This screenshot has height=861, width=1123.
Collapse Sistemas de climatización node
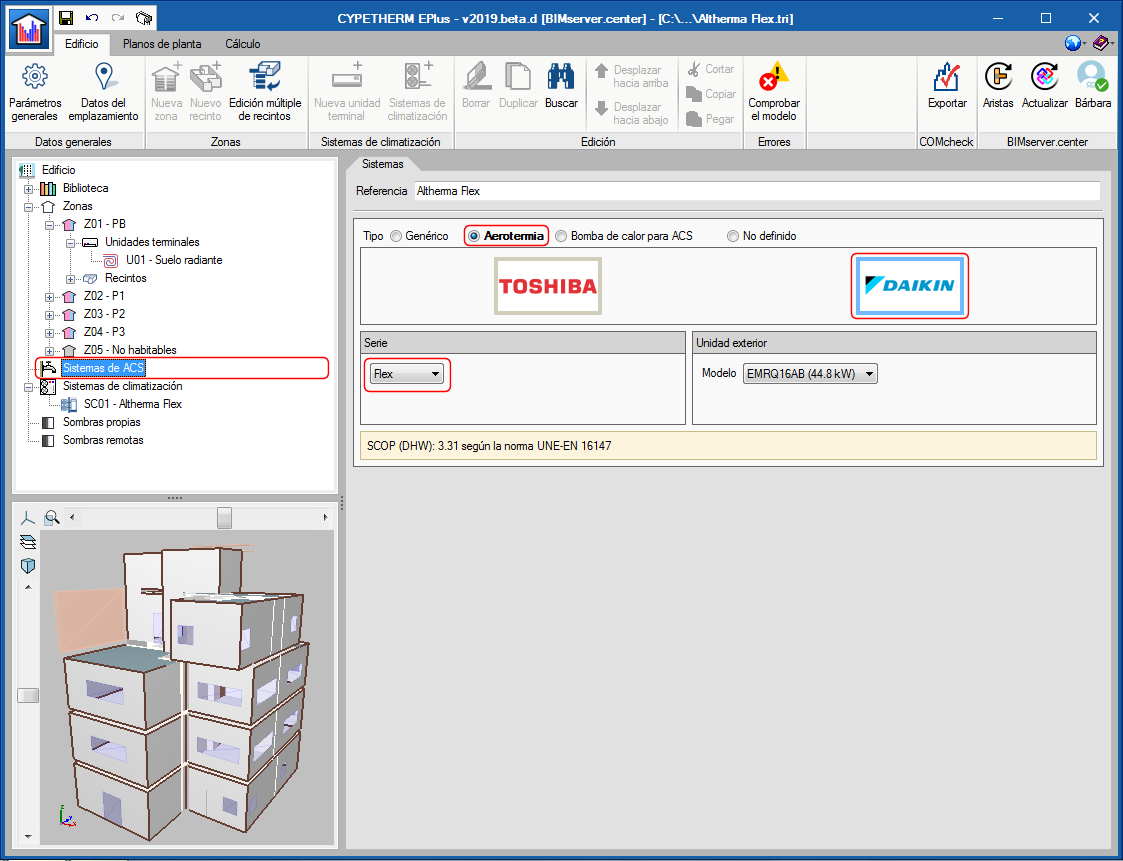coord(29,387)
